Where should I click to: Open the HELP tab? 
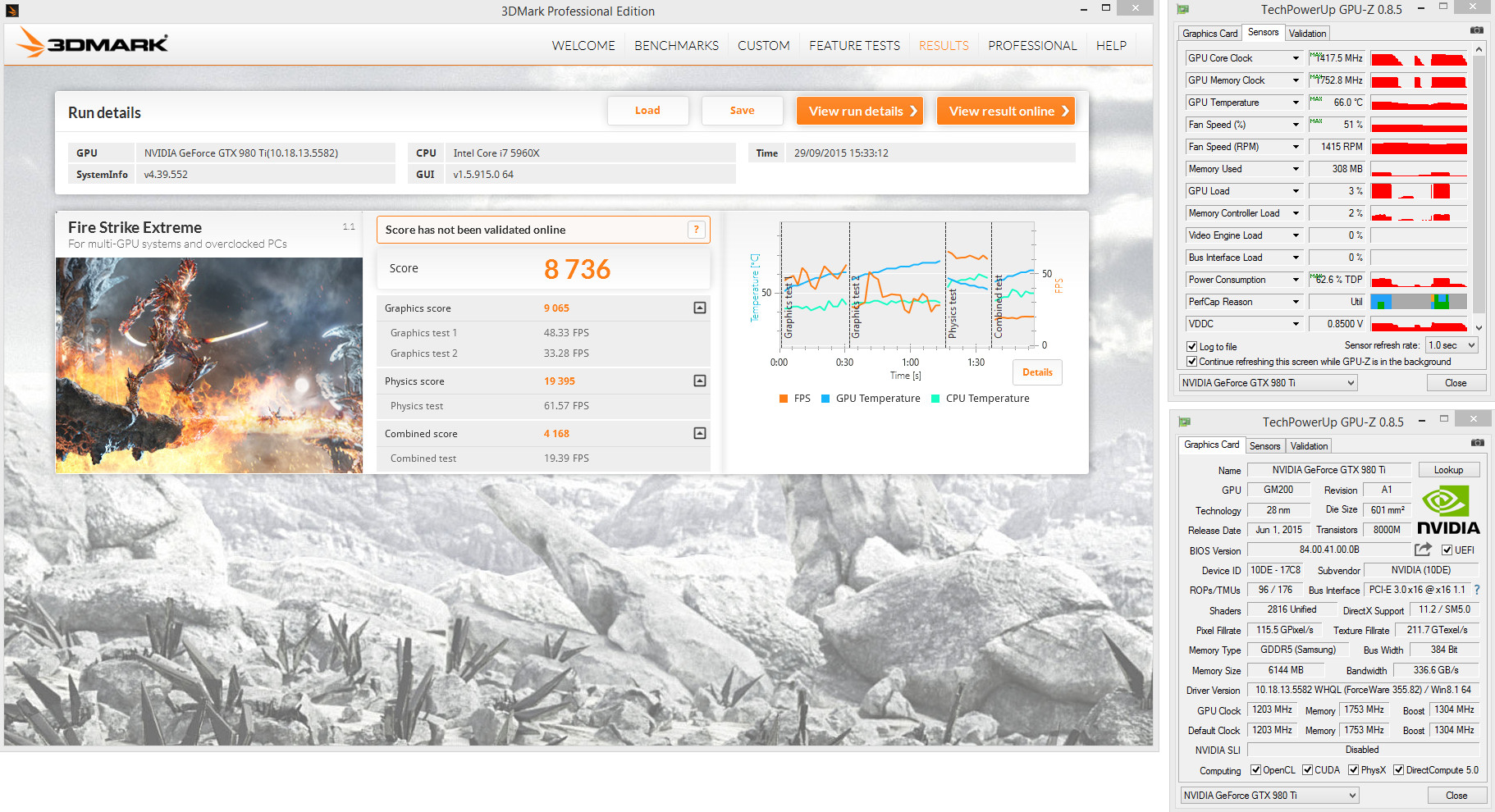pyautogui.click(x=1111, y=46)
